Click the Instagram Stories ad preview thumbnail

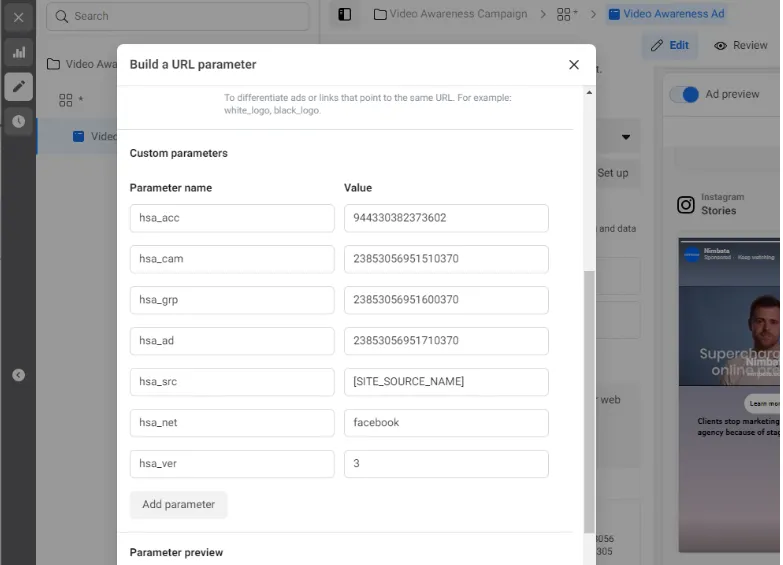[x=729, y=395]
